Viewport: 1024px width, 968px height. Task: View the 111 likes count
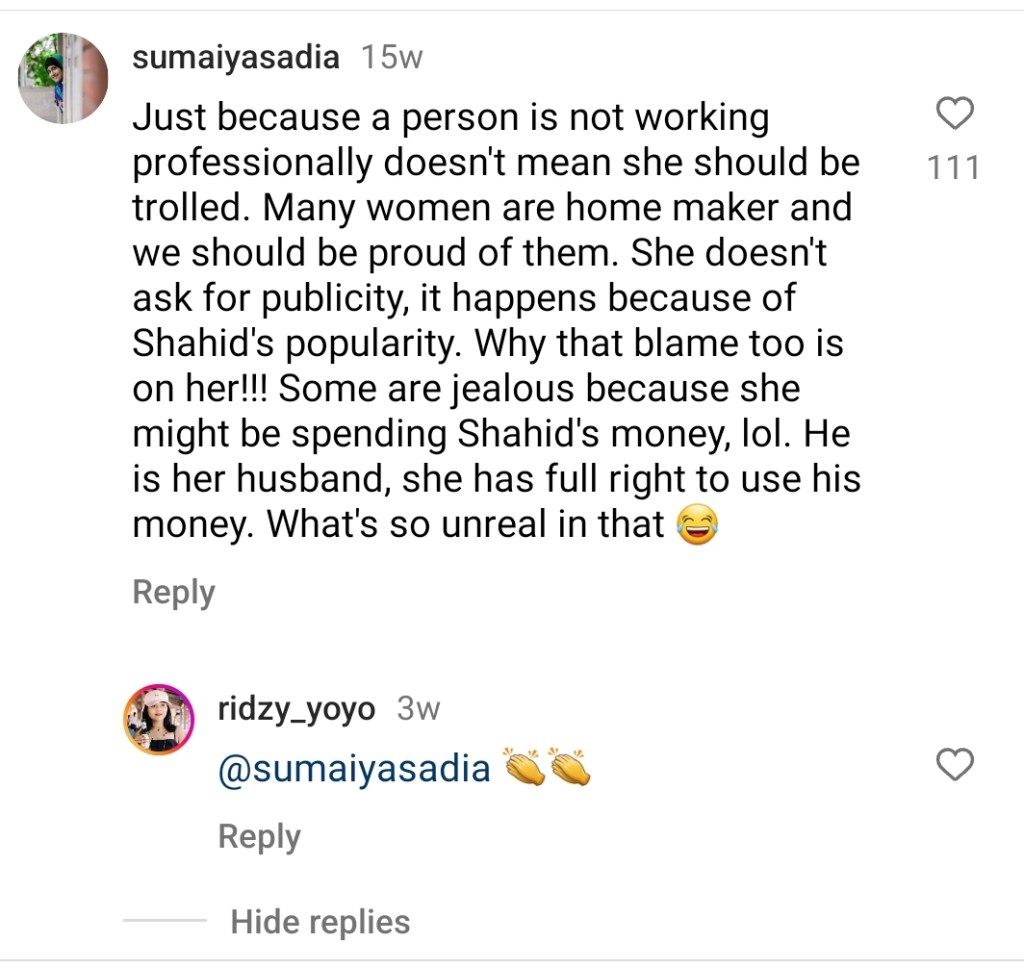pyautogui.click(x=953, y=168)
